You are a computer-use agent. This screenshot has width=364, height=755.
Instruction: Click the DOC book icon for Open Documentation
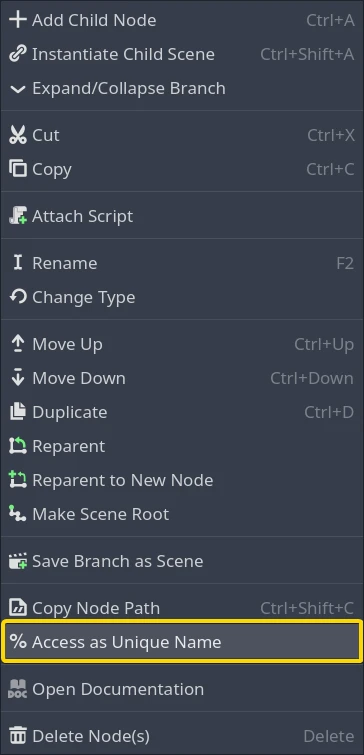pyautogui.click(x=18, y=689)
